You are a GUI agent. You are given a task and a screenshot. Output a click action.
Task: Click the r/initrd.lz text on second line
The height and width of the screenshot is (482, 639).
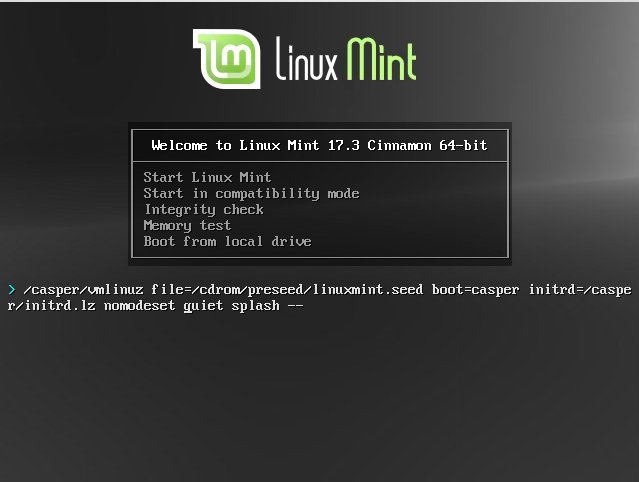tap(51, 306)
